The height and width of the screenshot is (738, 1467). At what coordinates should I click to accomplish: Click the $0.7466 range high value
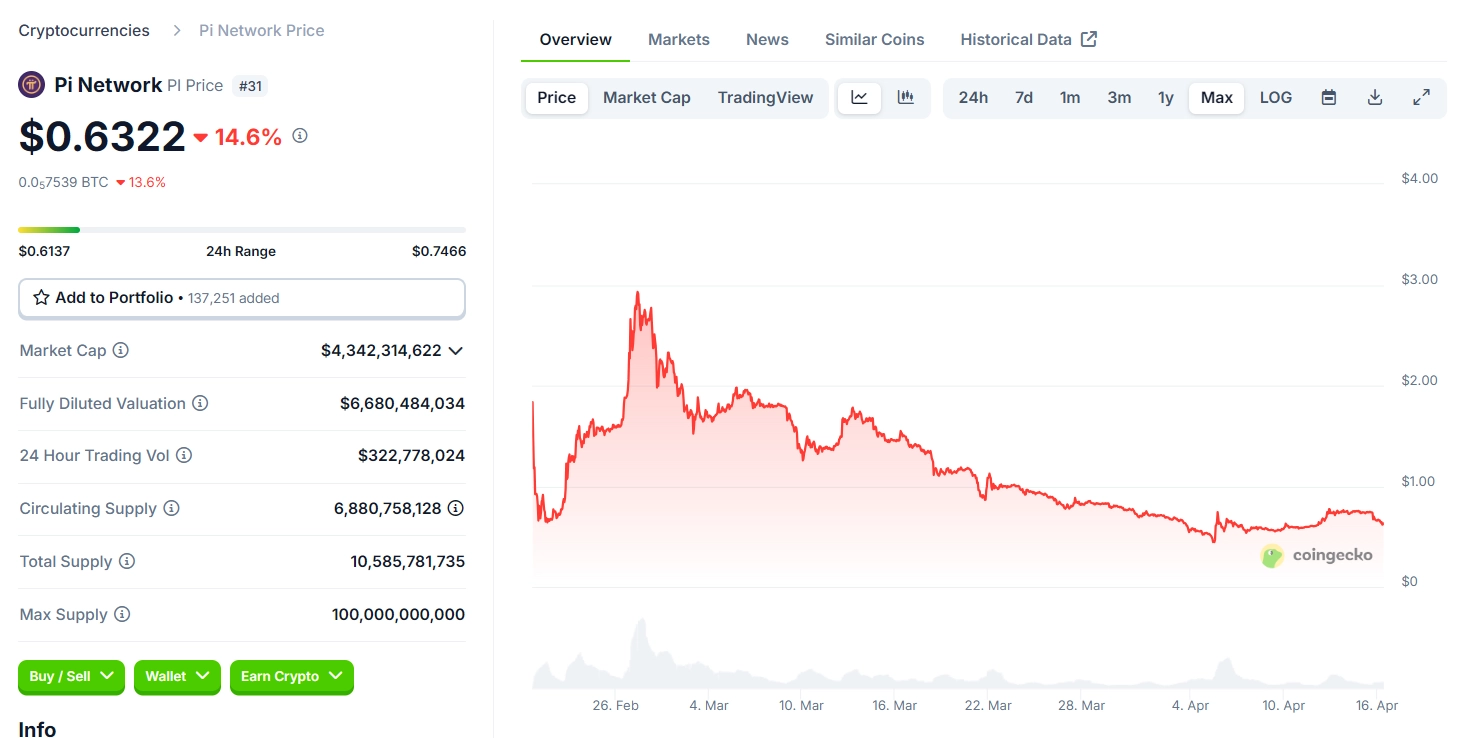pyautogui.click(x=439, y=251)
